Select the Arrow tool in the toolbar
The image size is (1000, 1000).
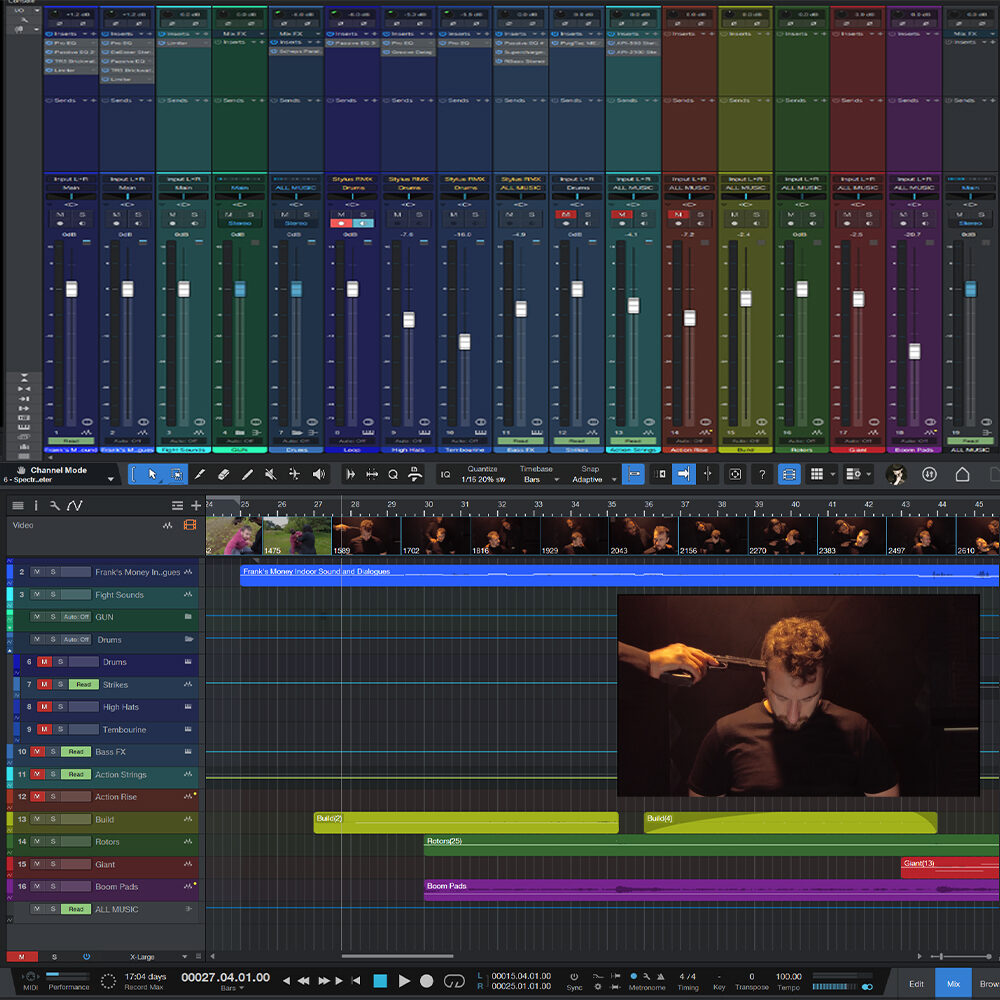point(152,474)
